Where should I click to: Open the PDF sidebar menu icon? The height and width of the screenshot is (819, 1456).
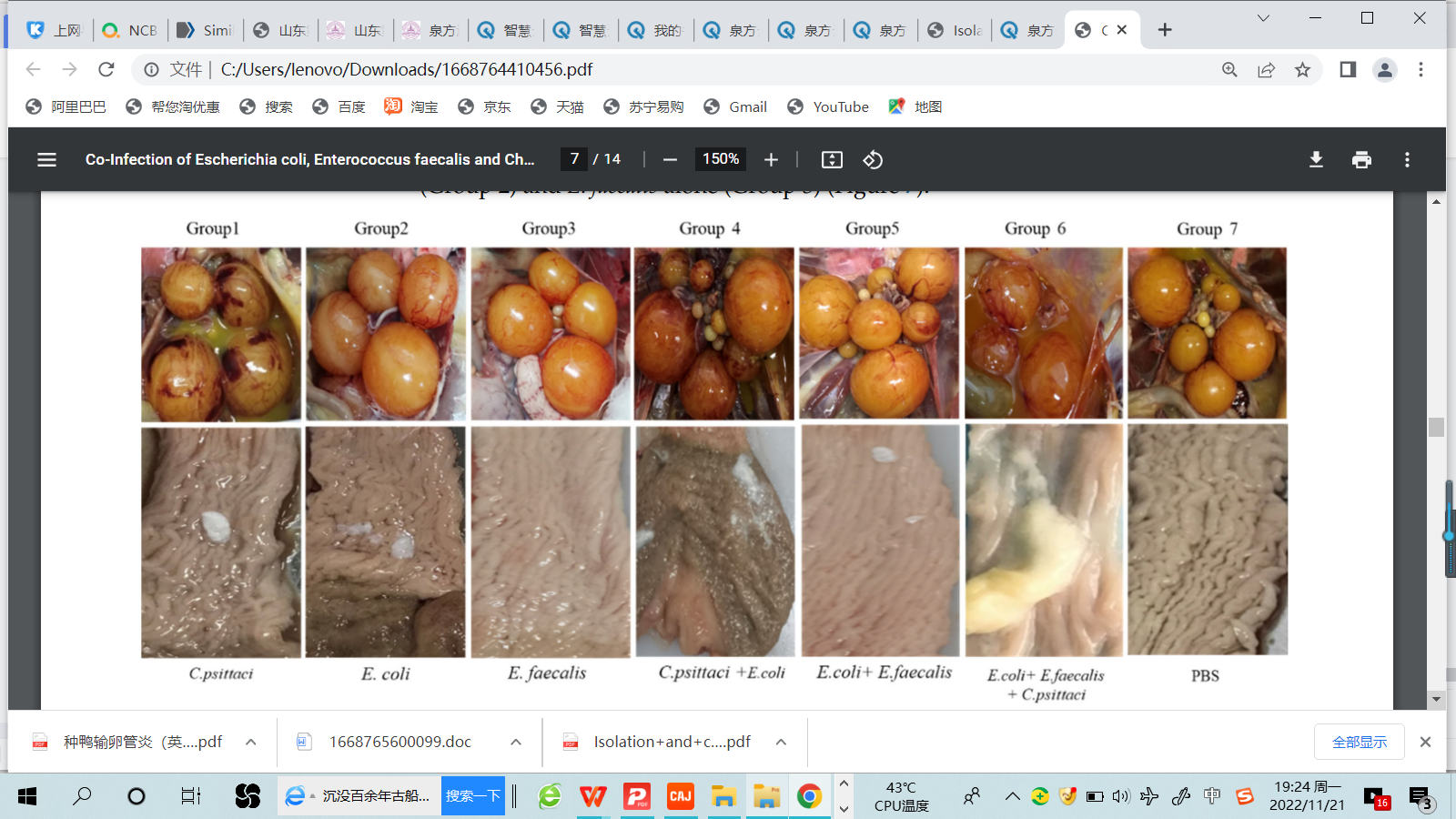tap(46, 159)
